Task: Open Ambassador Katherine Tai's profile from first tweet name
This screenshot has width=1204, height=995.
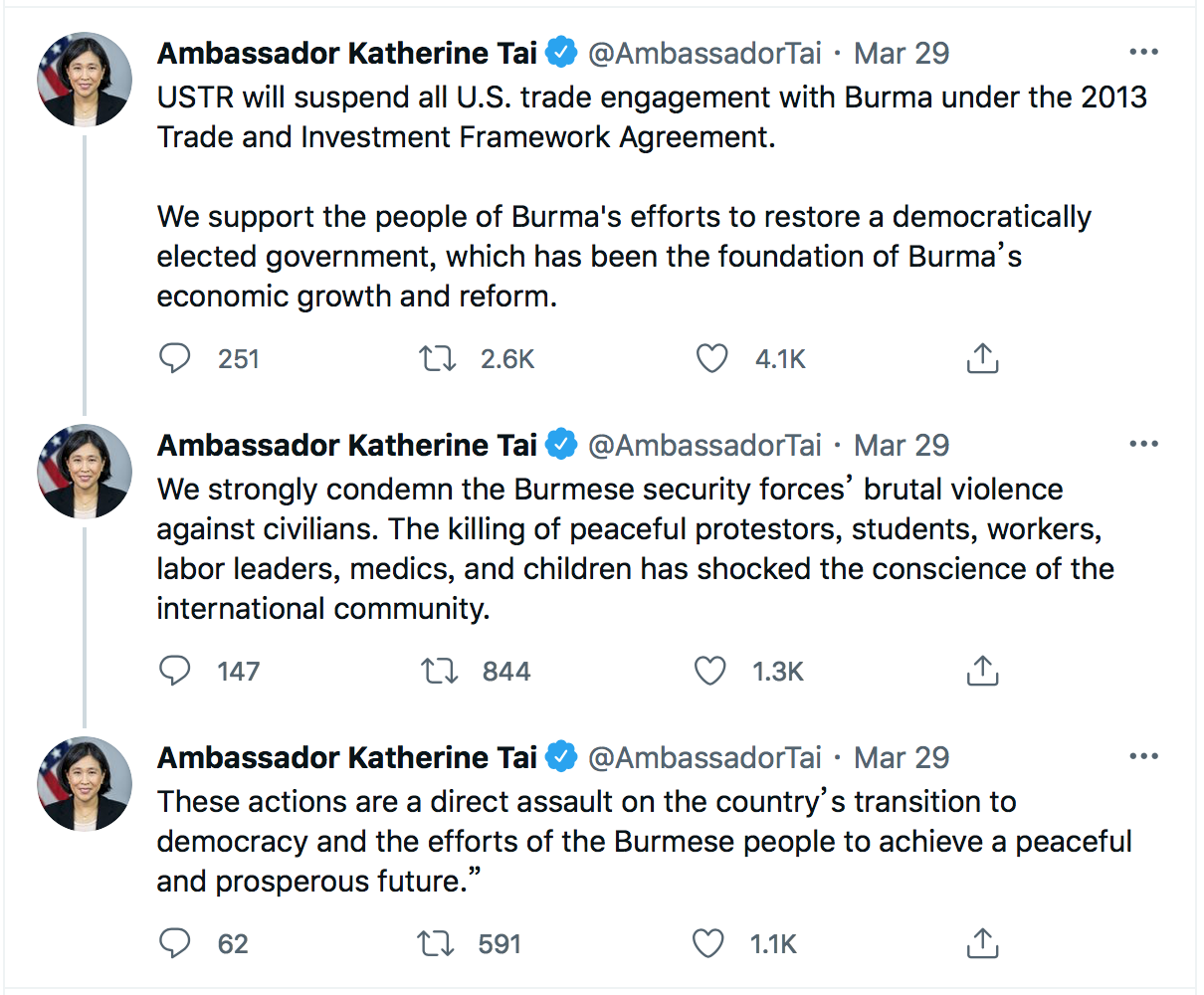Action: [x=346, y=53]
